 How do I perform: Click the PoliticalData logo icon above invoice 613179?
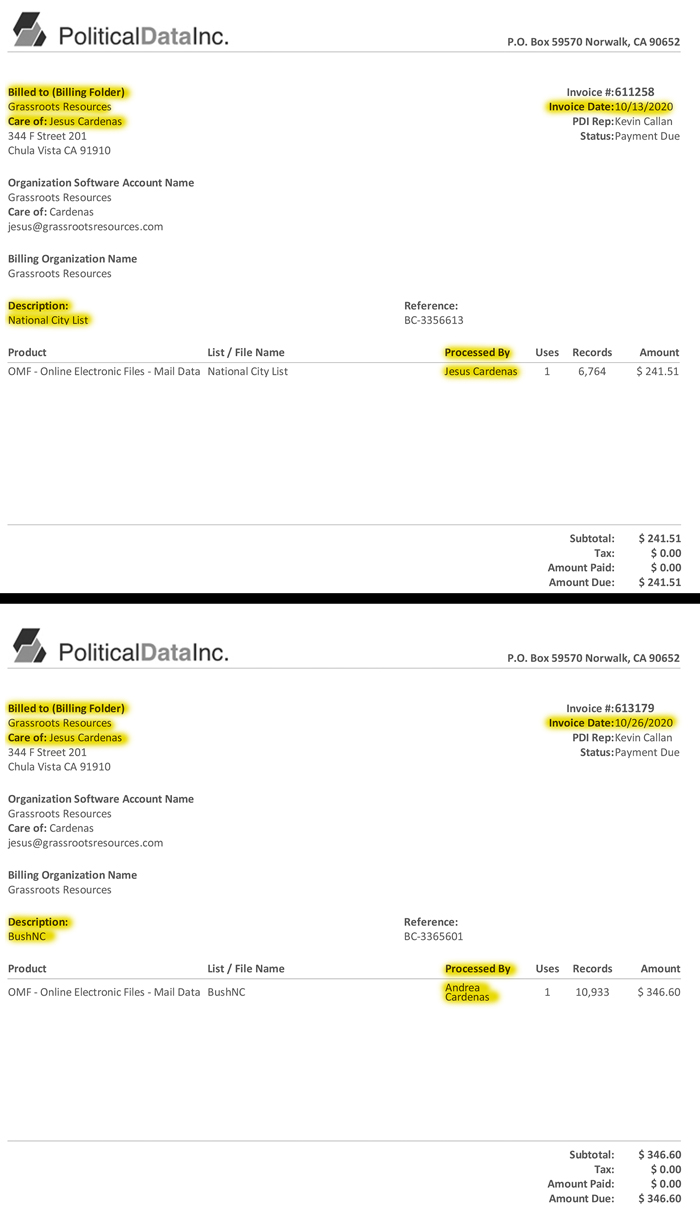(30, 645)
